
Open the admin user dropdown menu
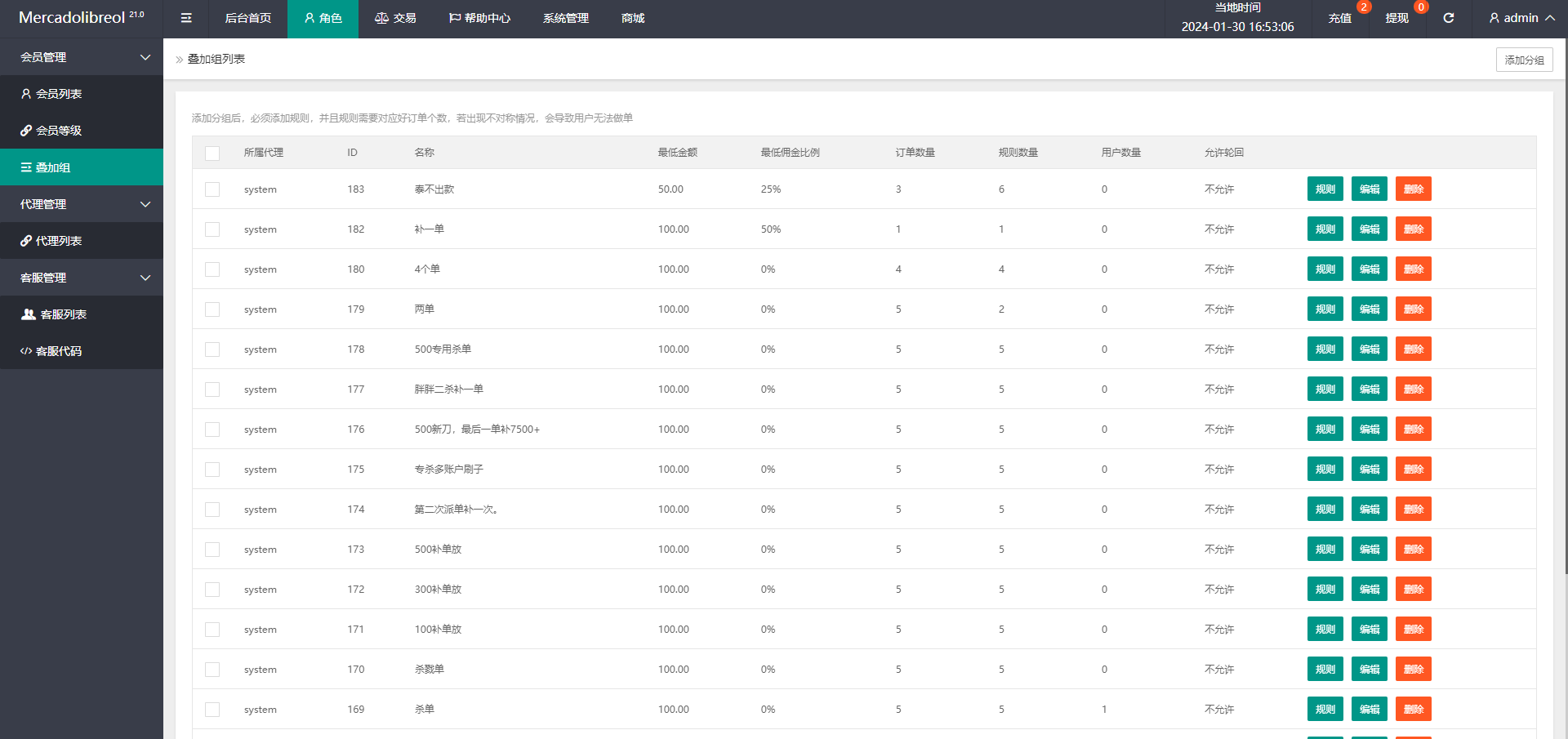pyautogui.click(x=1521, y=18)
